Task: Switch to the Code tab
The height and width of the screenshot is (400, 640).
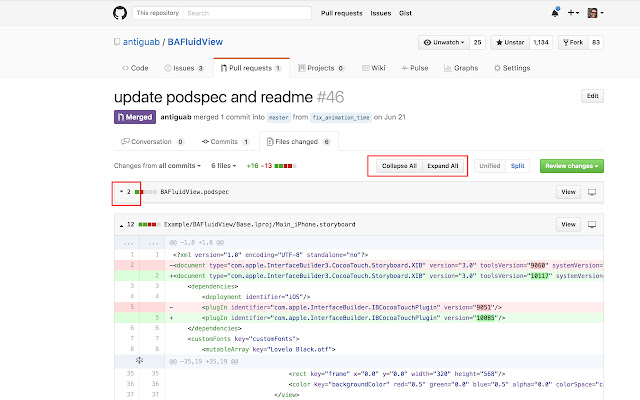Action: point(135,68)
